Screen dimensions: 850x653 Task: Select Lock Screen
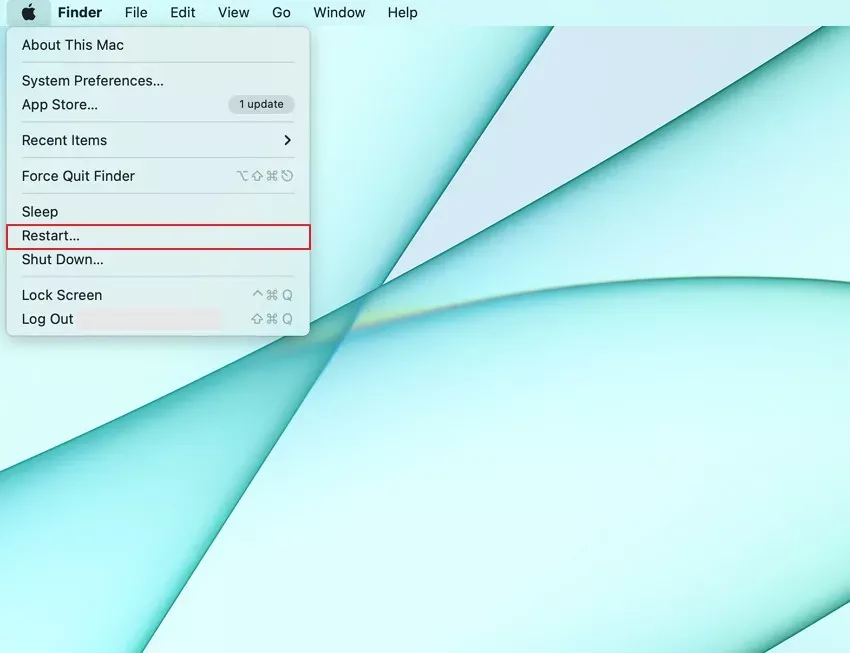coord(158,295)
